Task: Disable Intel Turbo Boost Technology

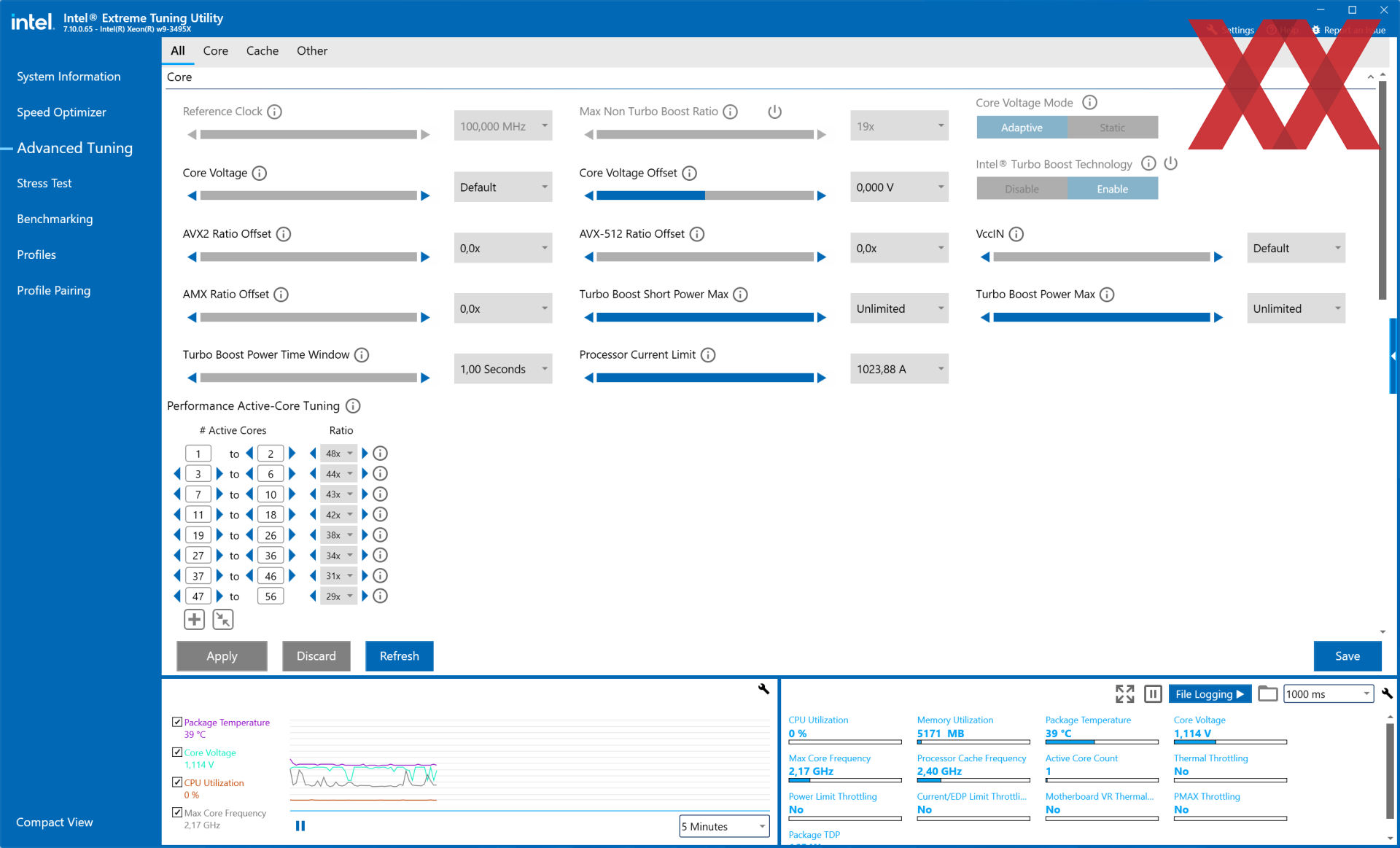Action: coord(1022,189)
